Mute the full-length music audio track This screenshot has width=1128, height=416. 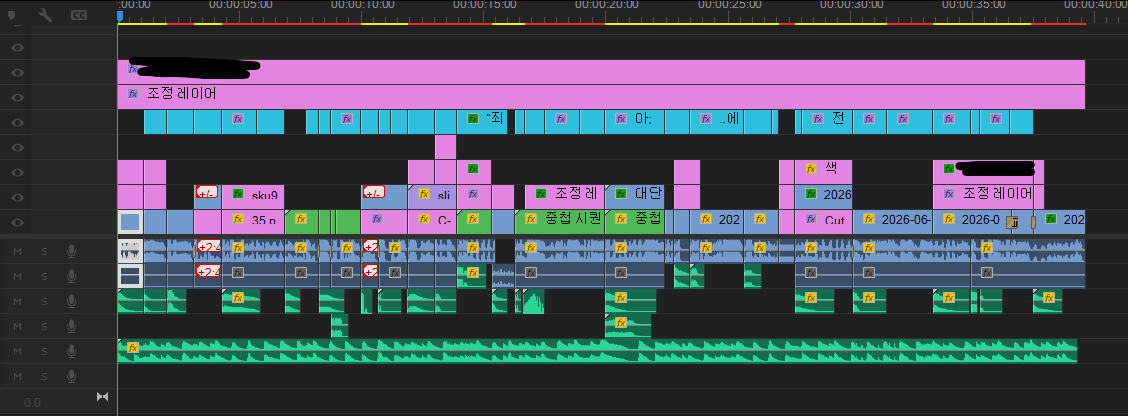pyautogui.click(x=17, y=351)
